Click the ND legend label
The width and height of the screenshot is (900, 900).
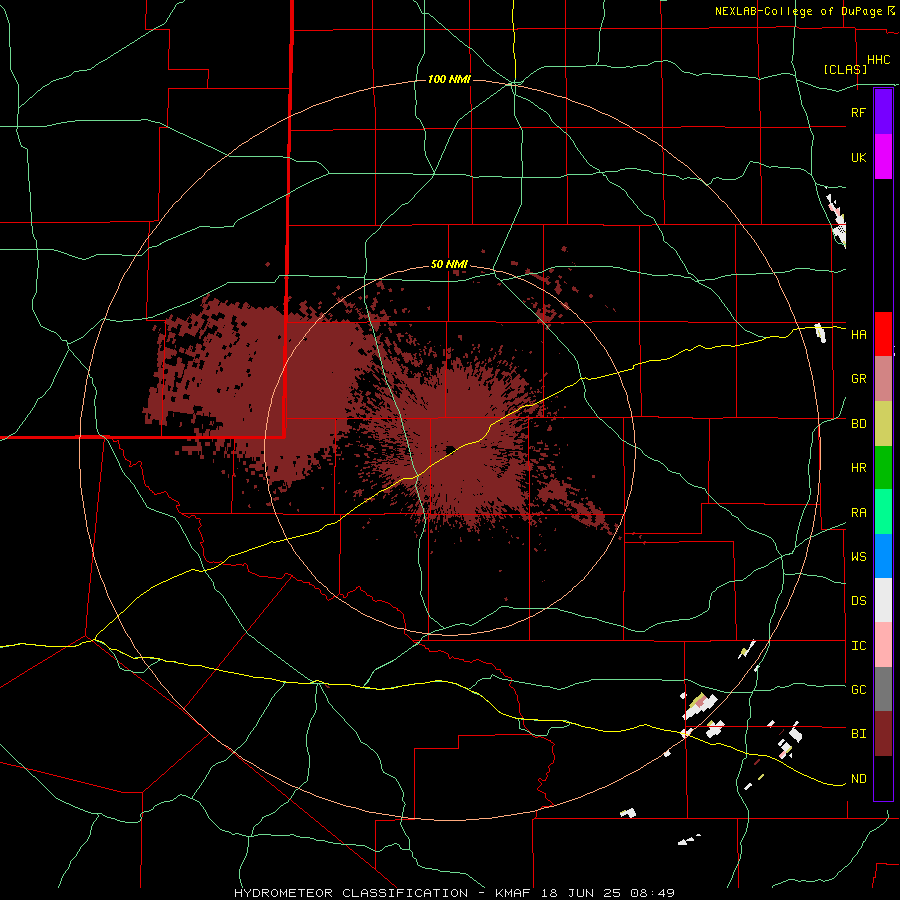click(x=858, y=779)
